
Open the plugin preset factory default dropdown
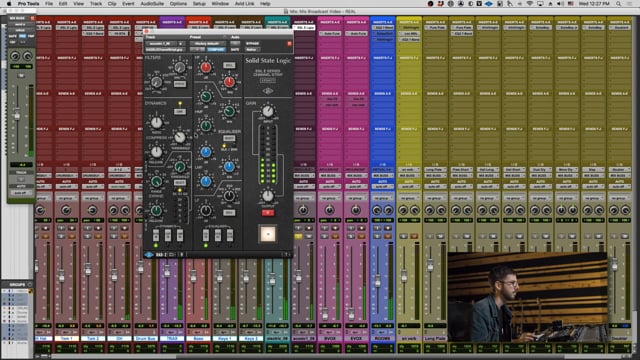tap(207, 43)
